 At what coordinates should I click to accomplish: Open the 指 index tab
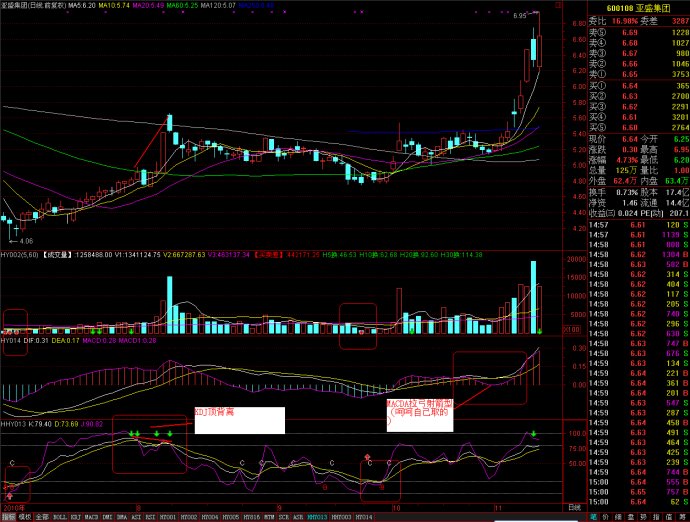656,517
